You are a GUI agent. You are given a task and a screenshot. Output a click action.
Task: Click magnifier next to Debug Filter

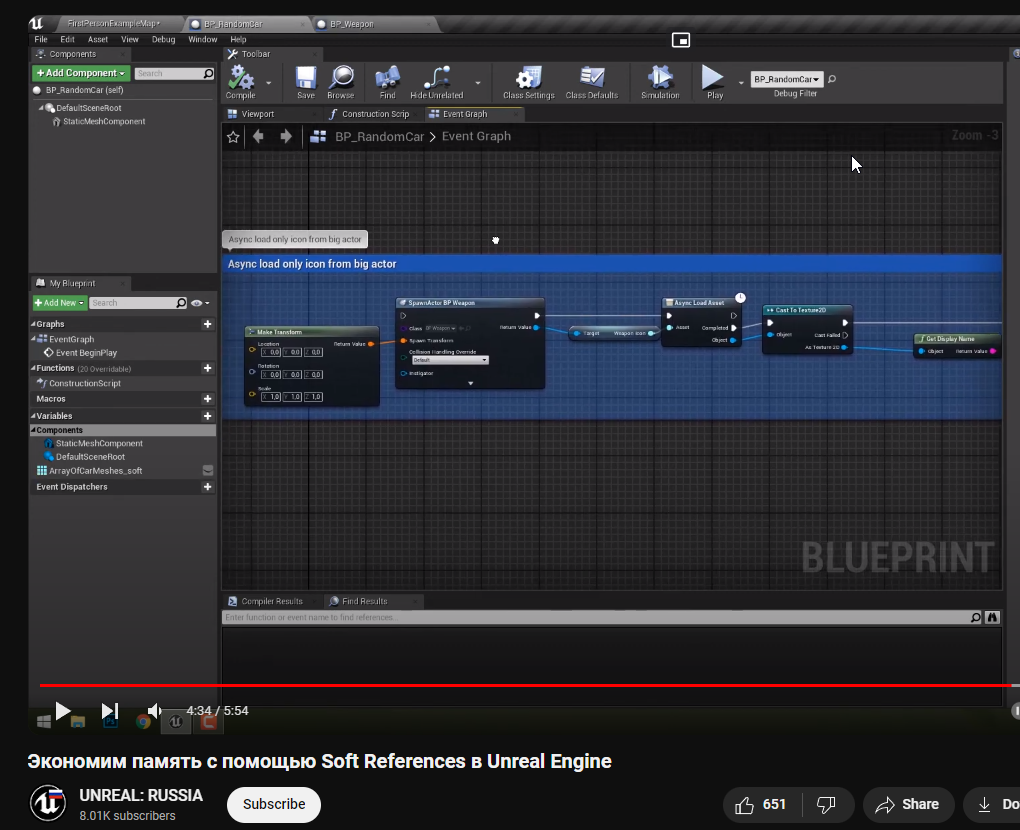coord(832,79)
